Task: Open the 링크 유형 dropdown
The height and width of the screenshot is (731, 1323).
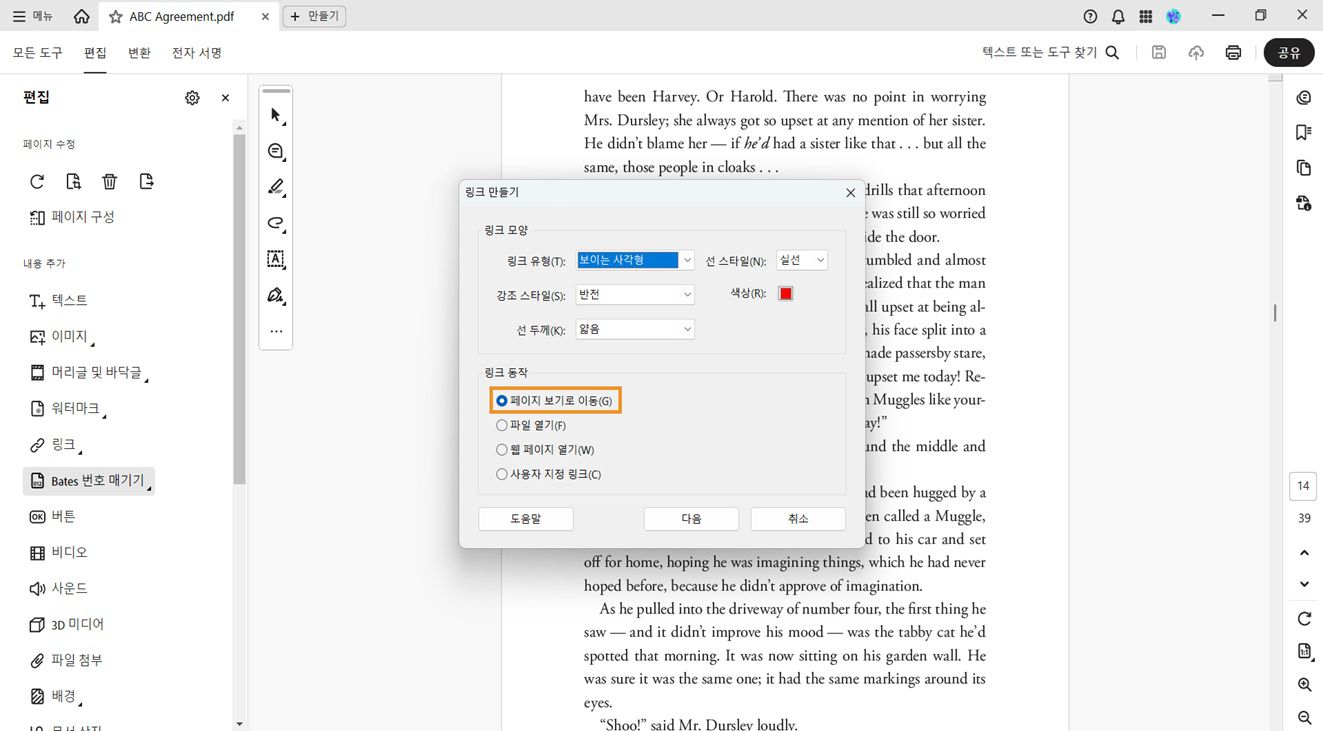Action: coord(635,260)
